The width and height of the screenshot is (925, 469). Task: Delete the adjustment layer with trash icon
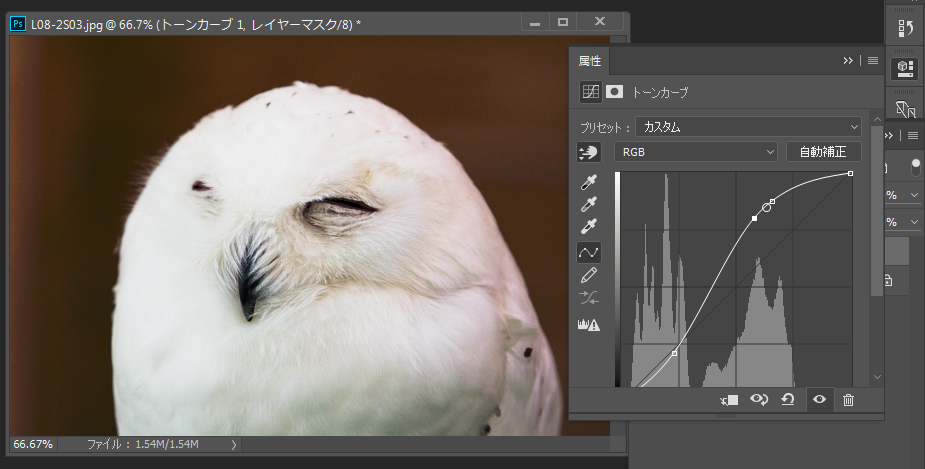848,400
